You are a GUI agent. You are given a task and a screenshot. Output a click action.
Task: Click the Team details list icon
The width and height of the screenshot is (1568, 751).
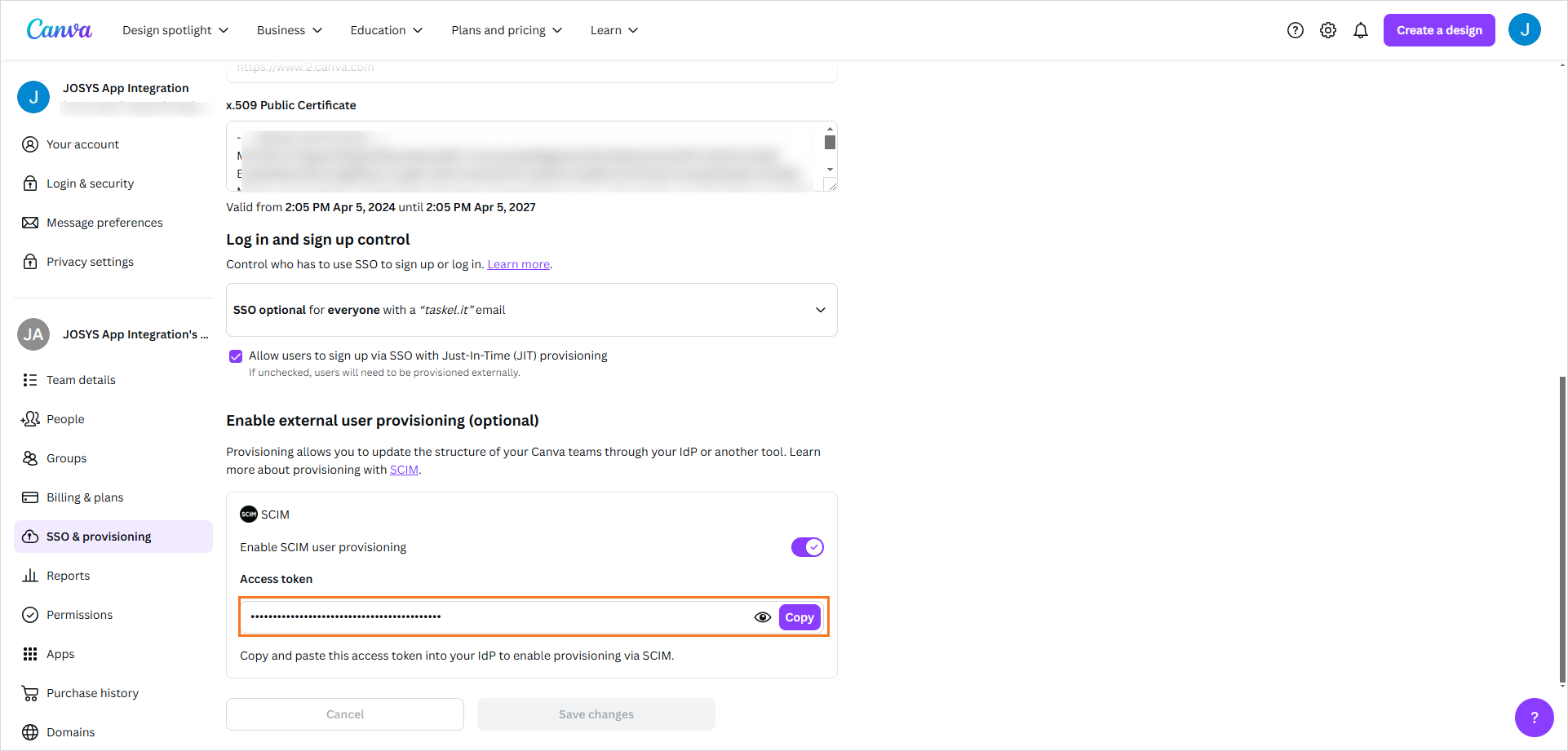[30, 380]
